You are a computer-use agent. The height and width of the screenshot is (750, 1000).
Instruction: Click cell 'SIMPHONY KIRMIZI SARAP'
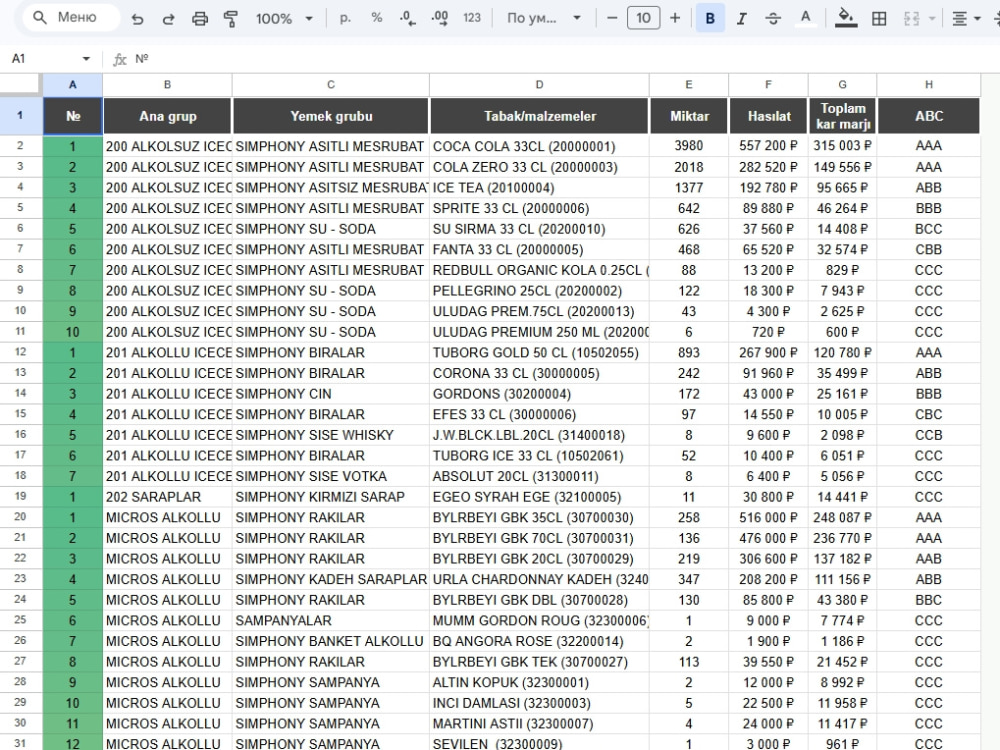click(330, 497)
